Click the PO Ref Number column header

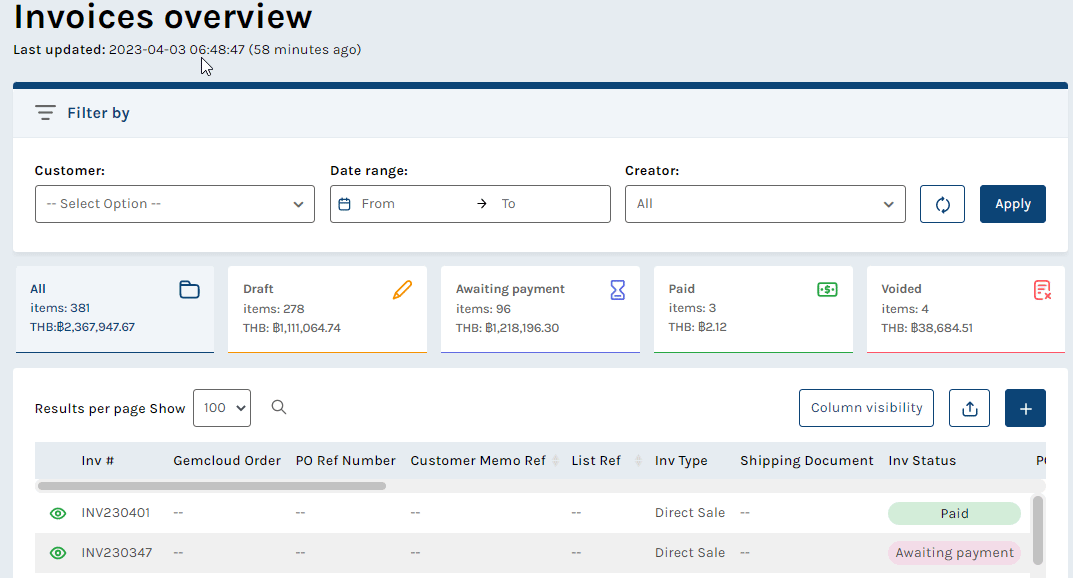(x=346, y=461)
